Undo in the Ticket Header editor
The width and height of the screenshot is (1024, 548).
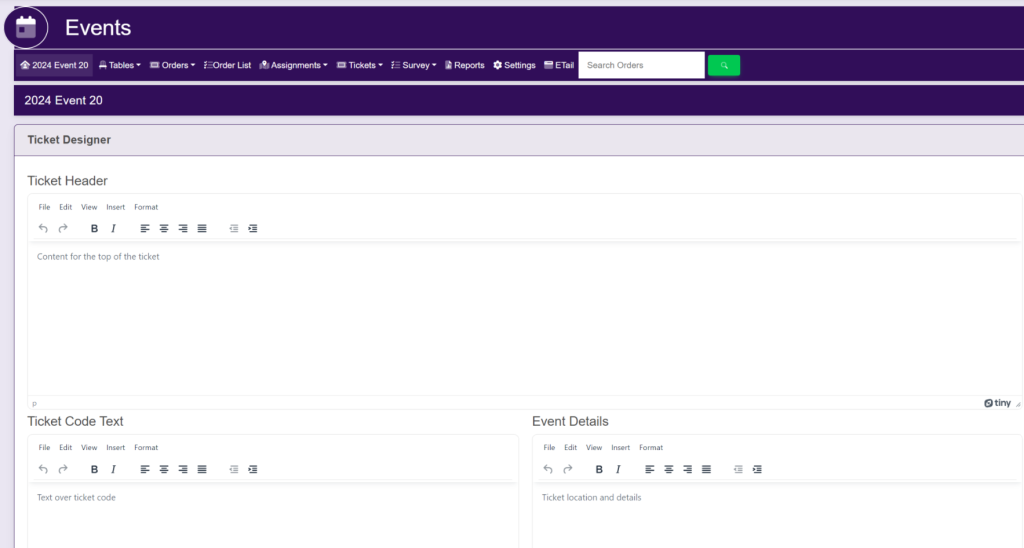click(43, 228)
